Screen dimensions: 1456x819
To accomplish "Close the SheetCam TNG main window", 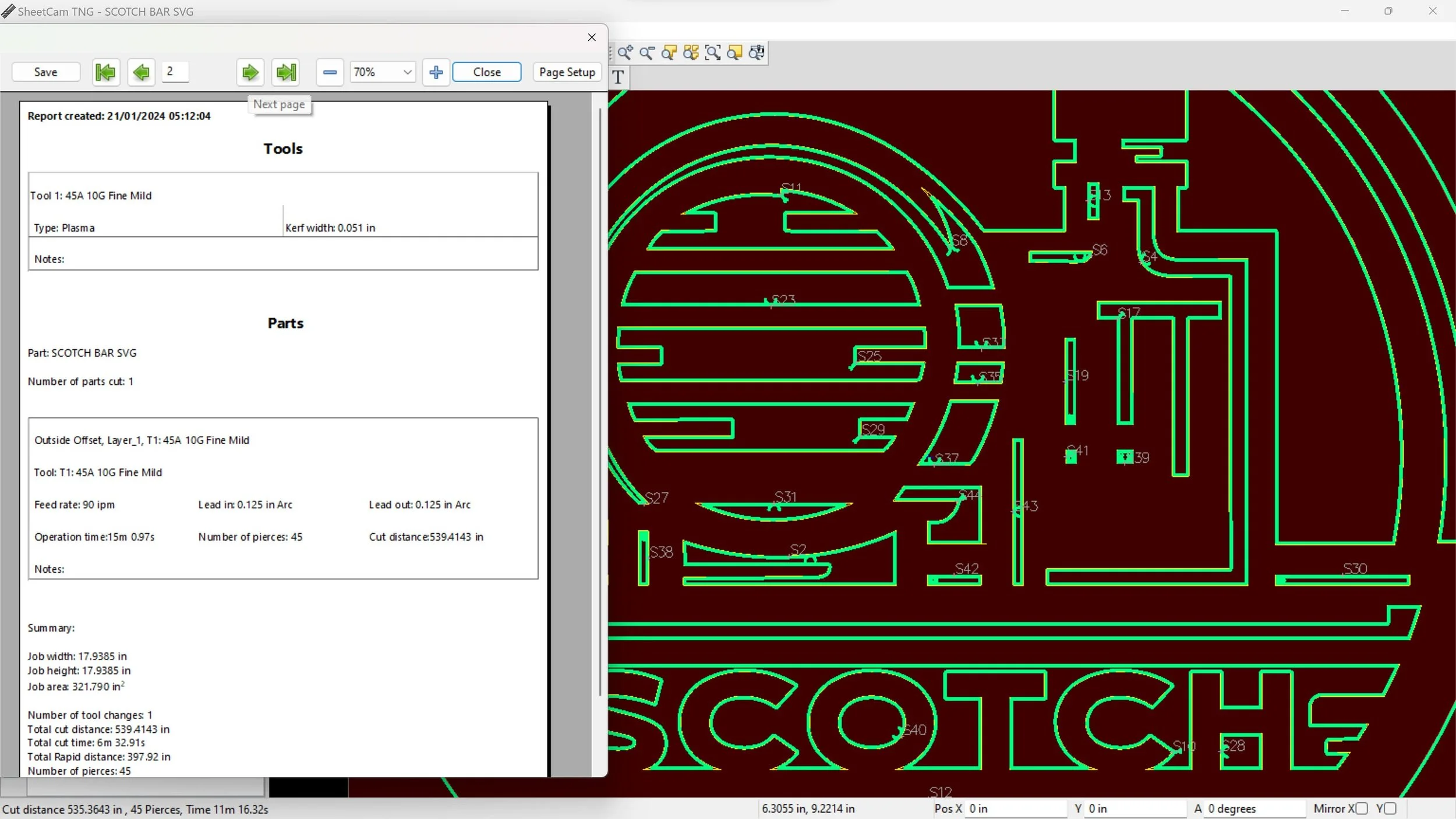I will (x=1433, y=11).
